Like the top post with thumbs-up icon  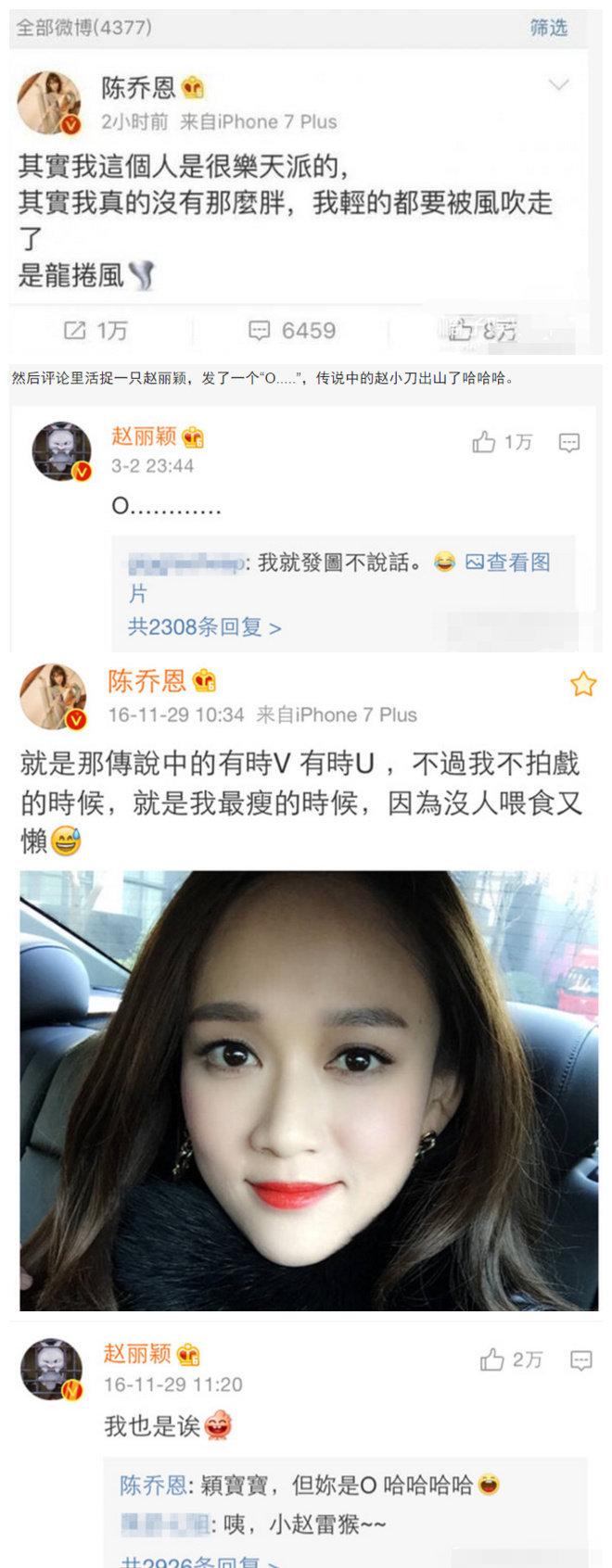pos(480,330)
